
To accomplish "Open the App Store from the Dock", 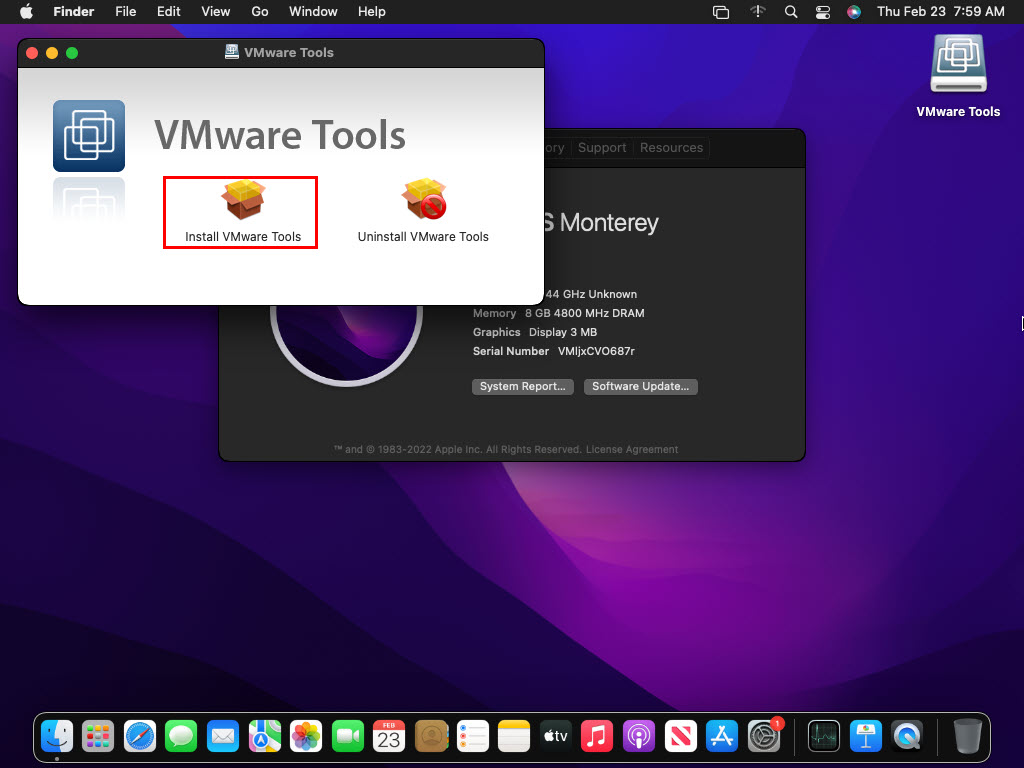I will [722, 737].
